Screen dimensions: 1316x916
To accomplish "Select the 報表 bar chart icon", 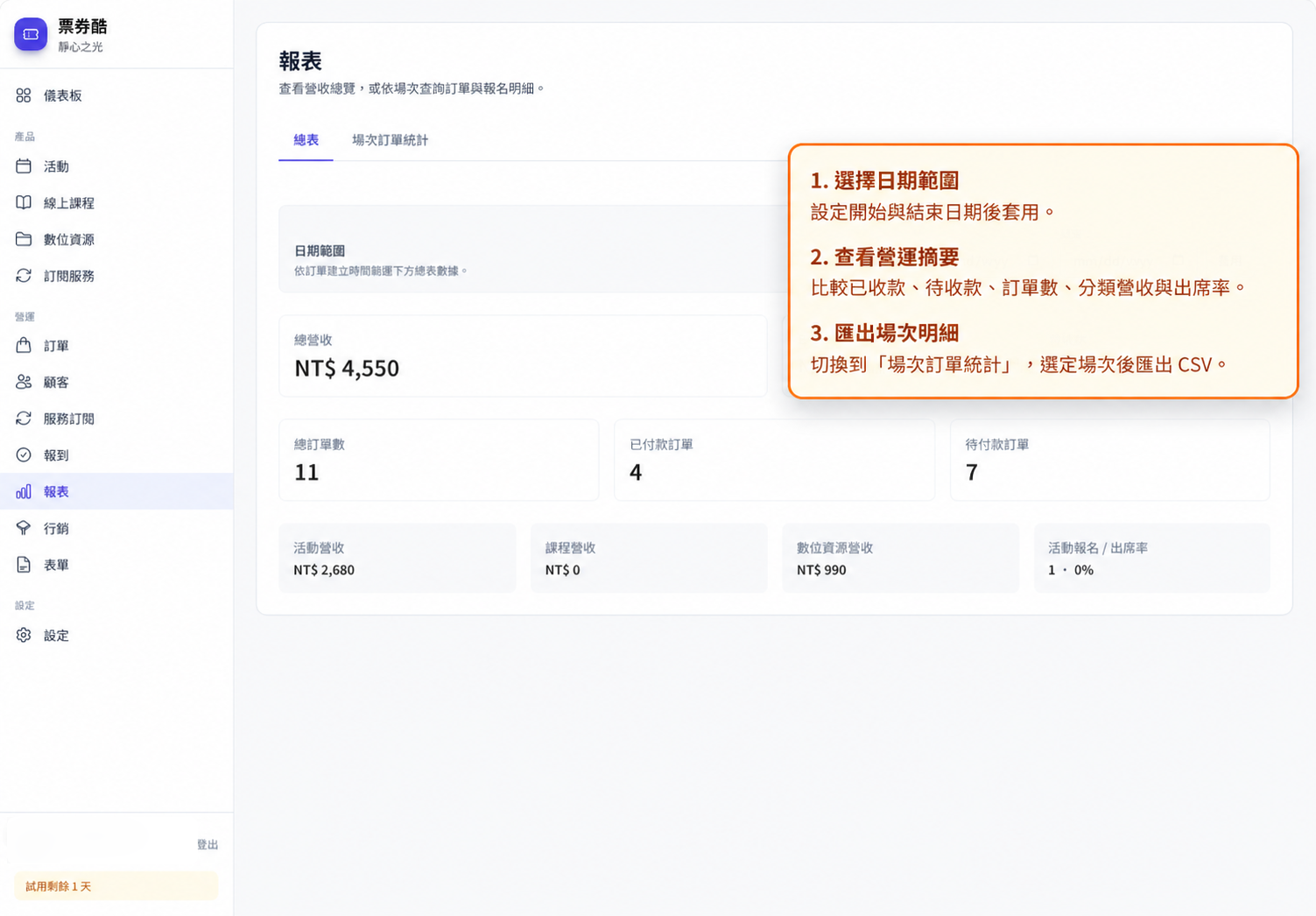I will [24, 492].
